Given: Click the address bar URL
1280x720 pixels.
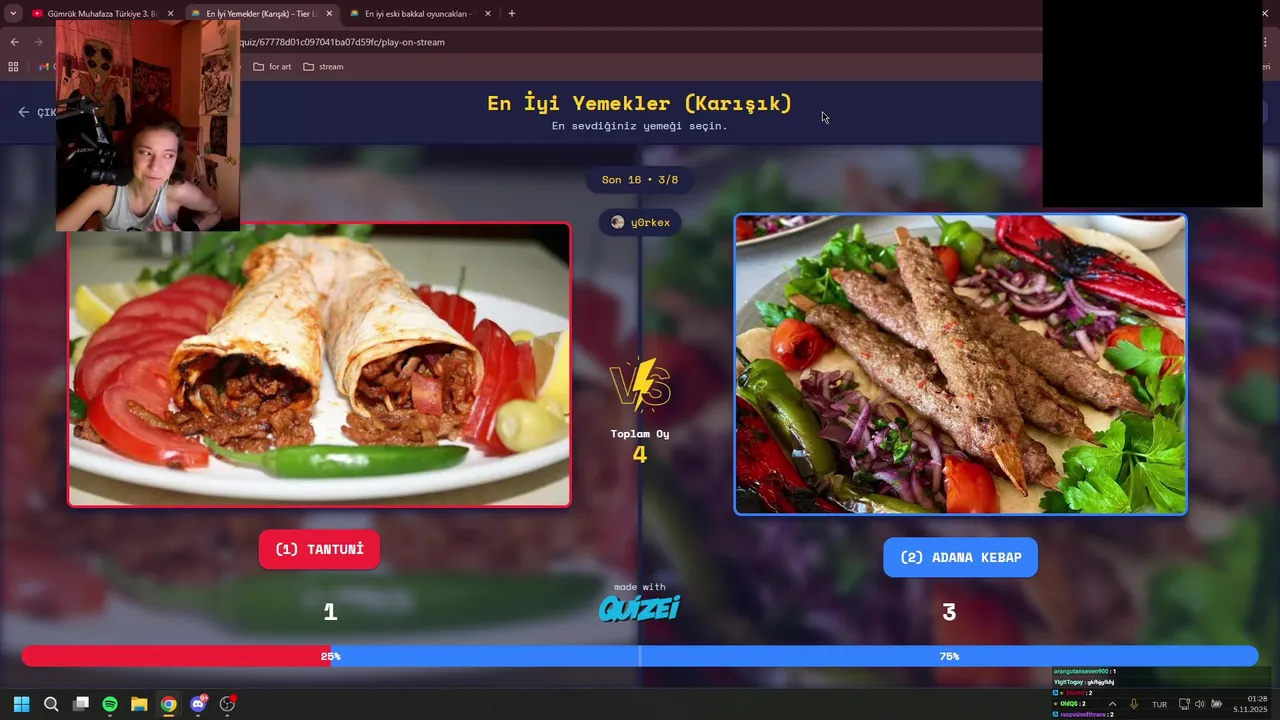Looking at the screenshot, I should pyautogui.click(x=342, y=42).
